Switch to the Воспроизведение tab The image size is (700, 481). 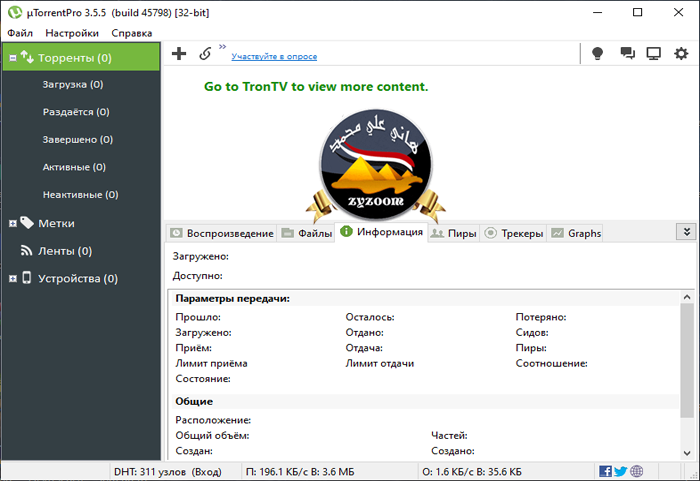tap(222, 233)
